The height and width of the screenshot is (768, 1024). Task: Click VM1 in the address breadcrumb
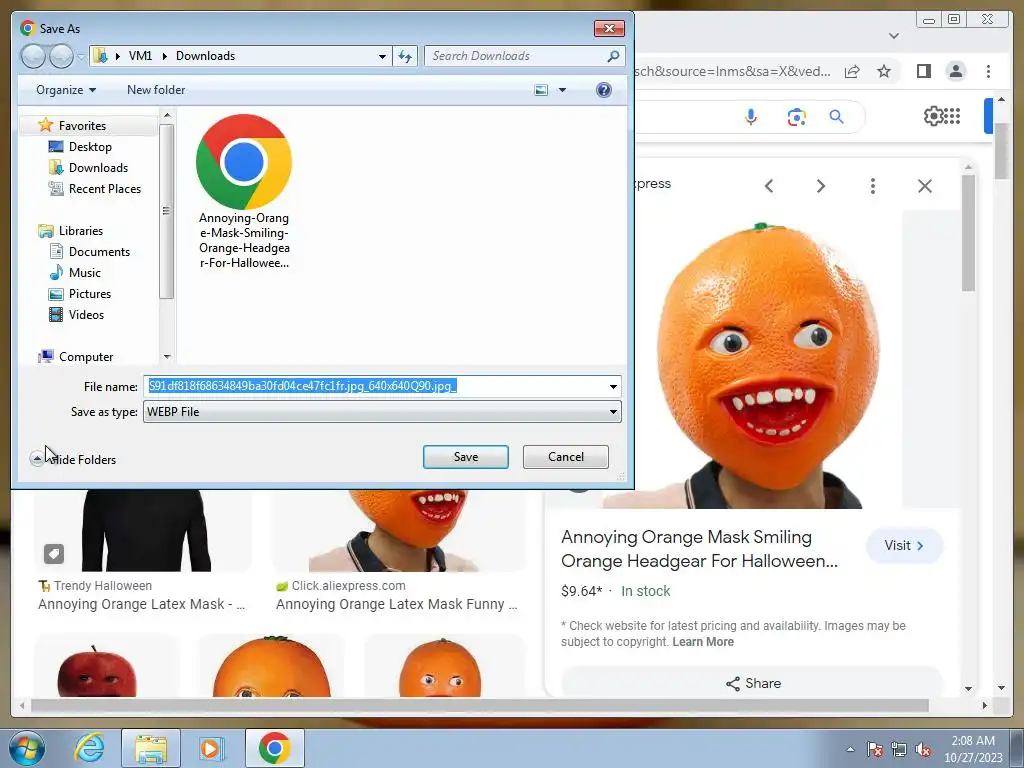point(140,56)
